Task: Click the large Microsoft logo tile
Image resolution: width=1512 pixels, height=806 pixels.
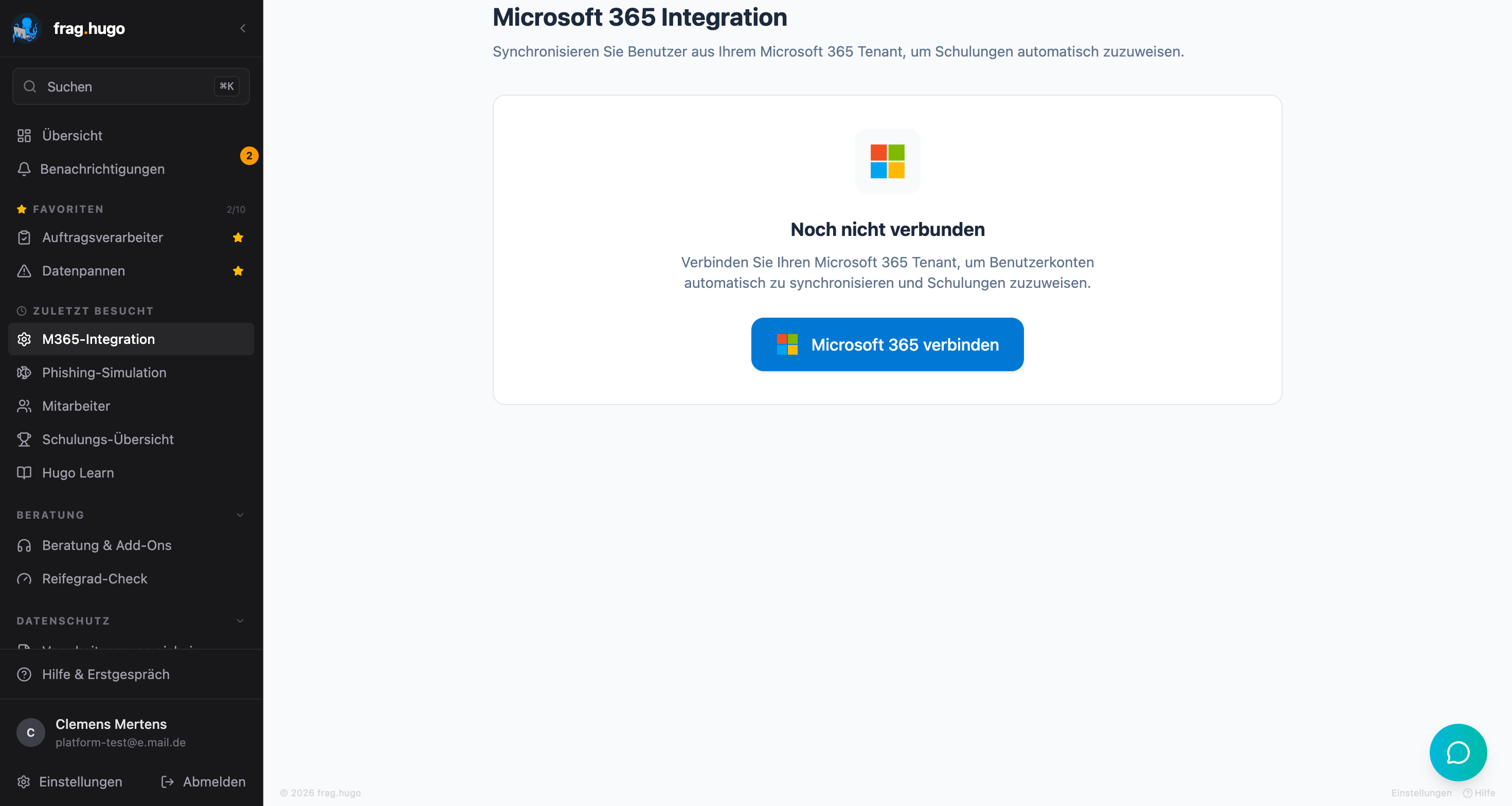Action: [888, 161]
